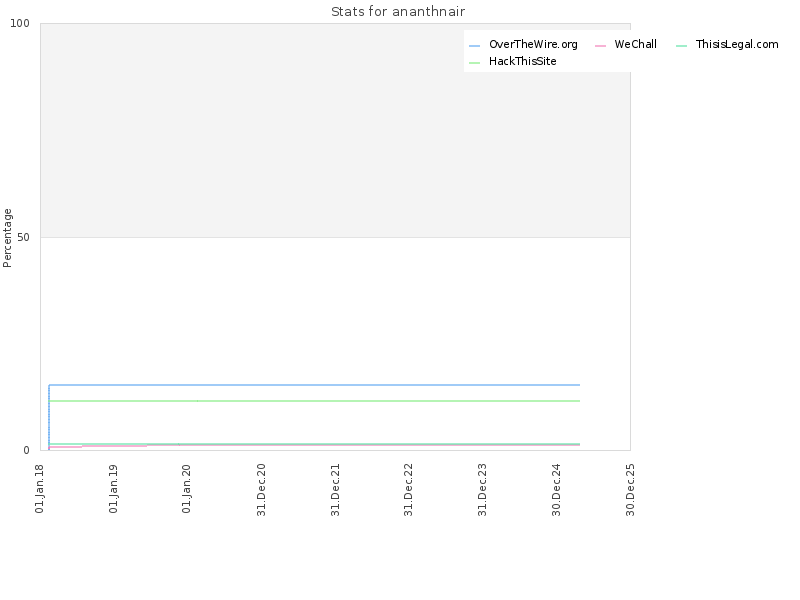Viewport: 800px width, 600px height.
Task: Click the HackThisSite legend label
Action: point(522,62)
